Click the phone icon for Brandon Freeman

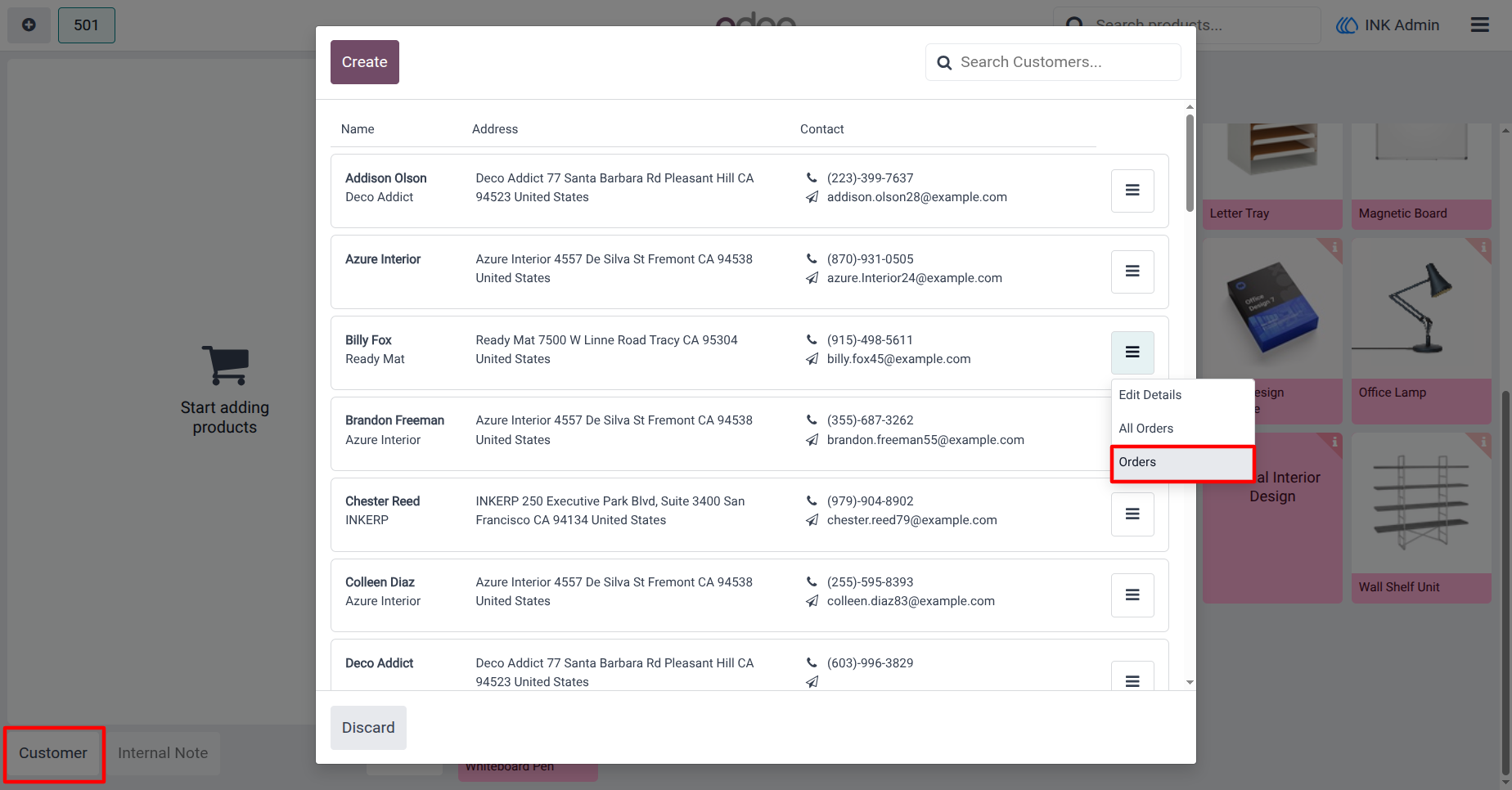812,420
